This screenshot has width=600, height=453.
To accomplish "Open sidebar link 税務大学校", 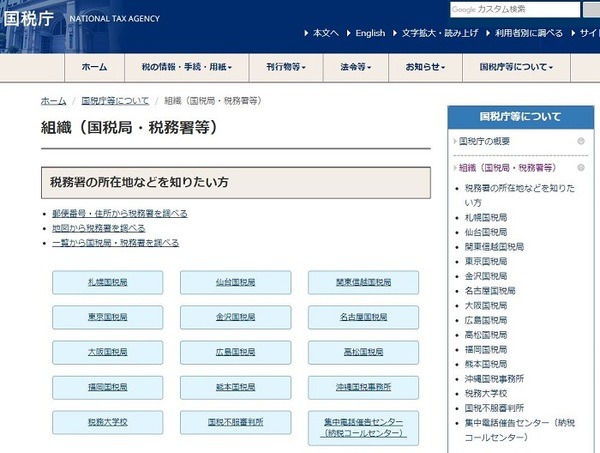I will point(486,394).
